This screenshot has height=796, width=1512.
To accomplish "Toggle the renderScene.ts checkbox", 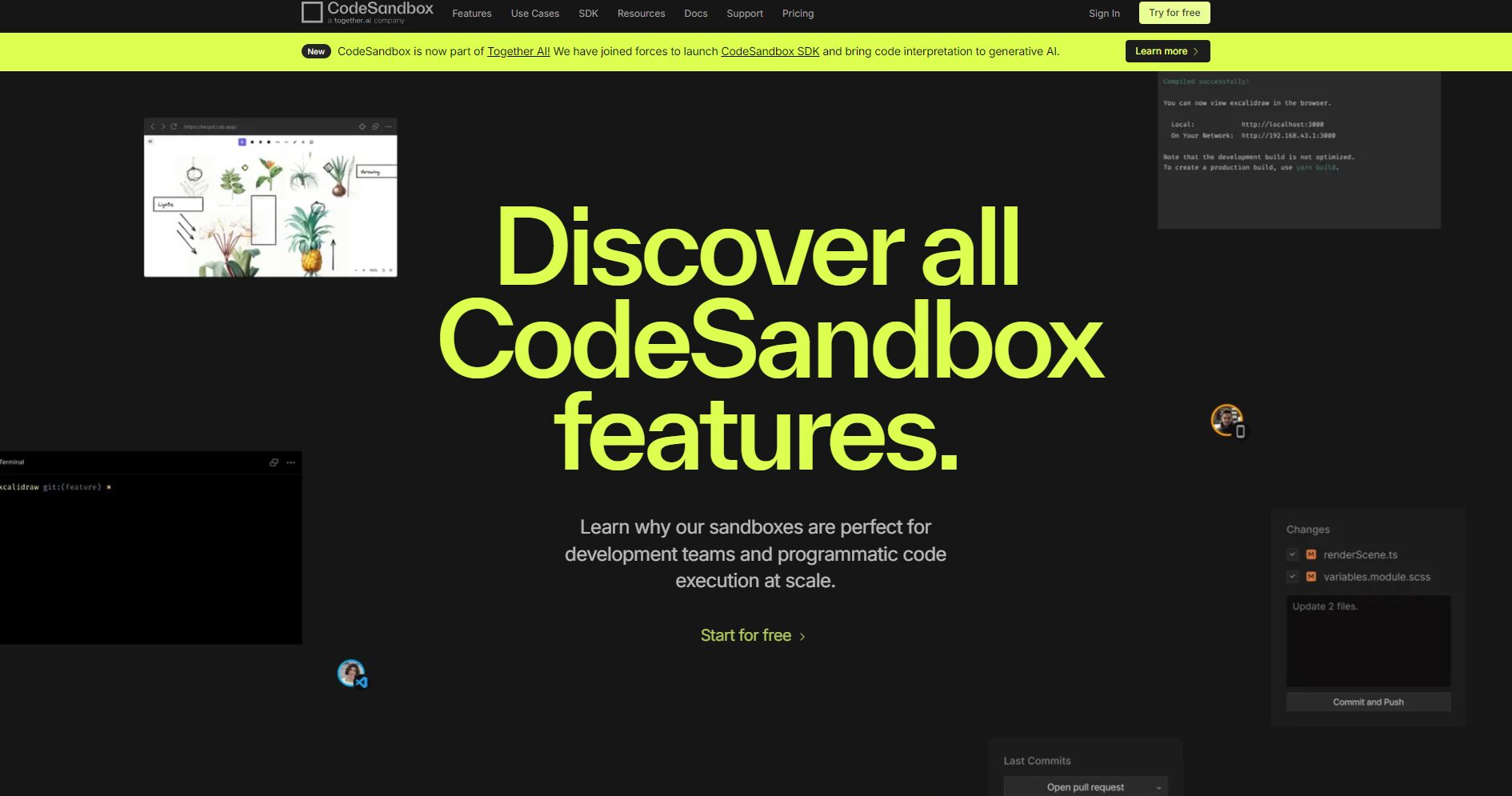I will (1292, 554).
